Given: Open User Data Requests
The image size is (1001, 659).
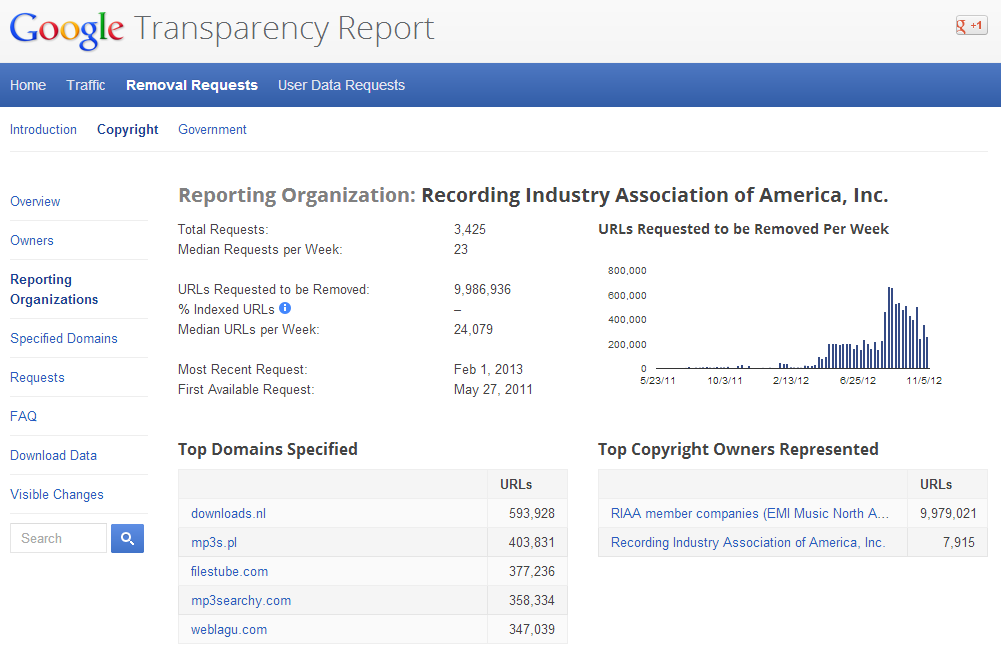Looking at the screenshot, I should [341, 85].
